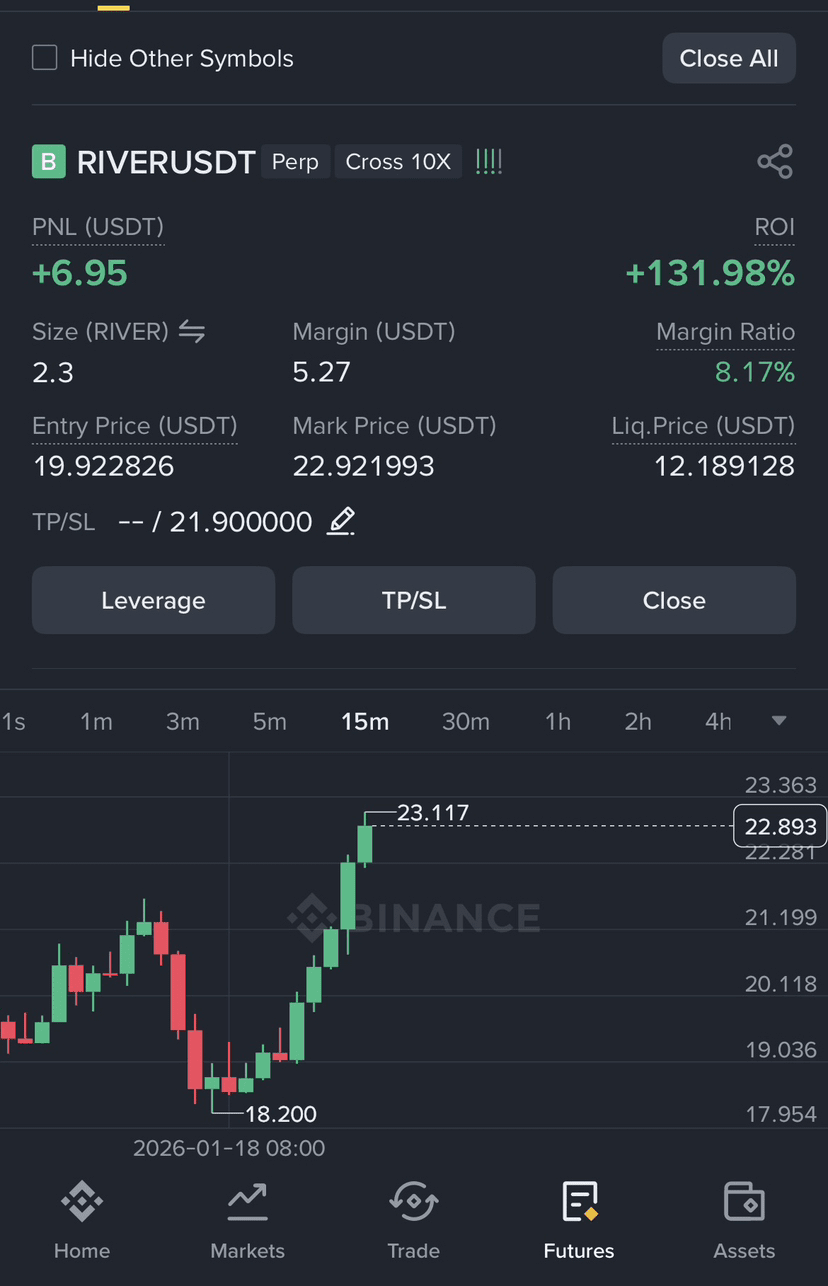Tap the 23.117 high price marker
Image resolution: width=828 pixels, height=1286 pixels.
tap(433, 813)
